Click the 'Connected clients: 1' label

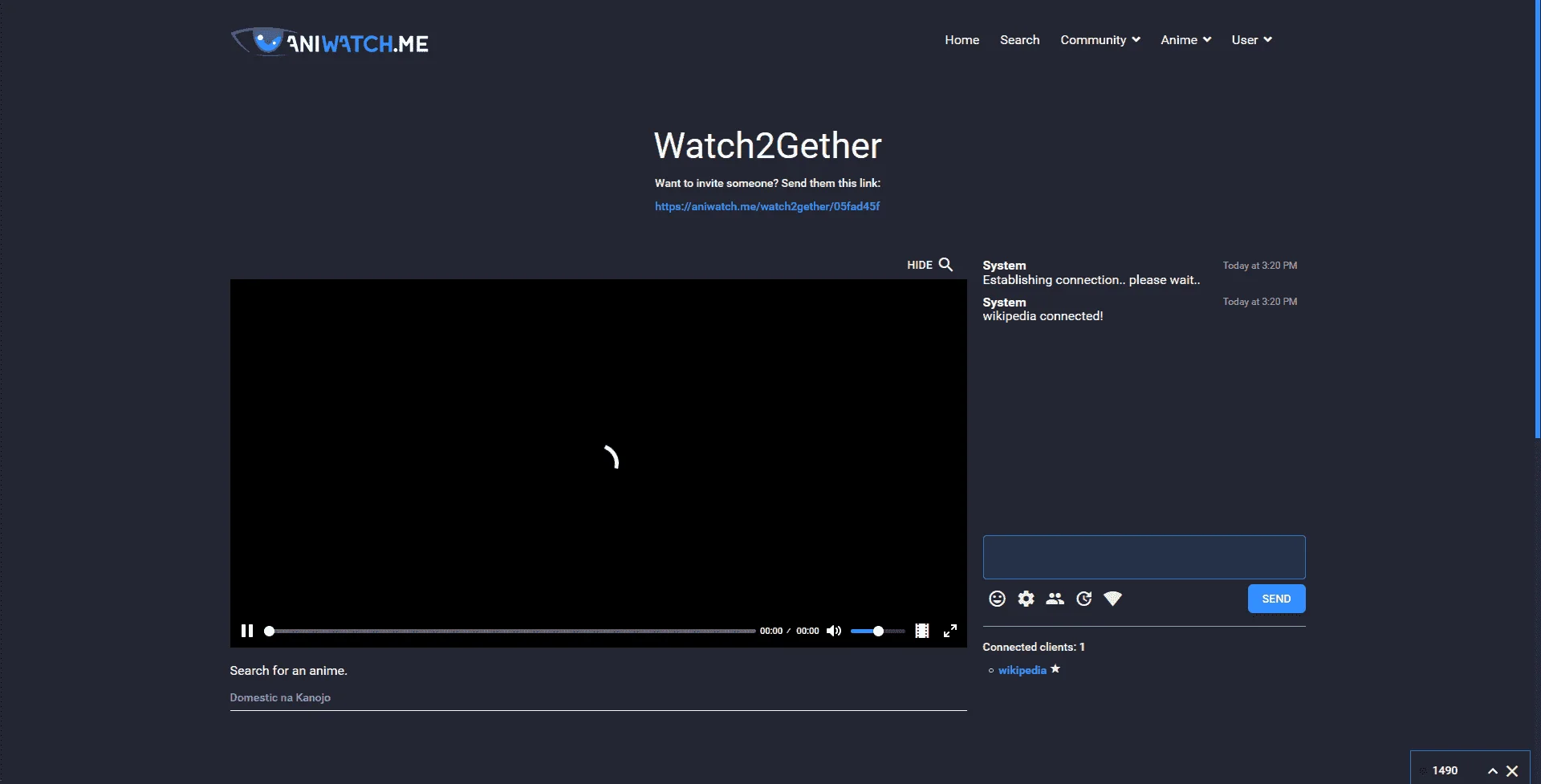click(1033, 647)
